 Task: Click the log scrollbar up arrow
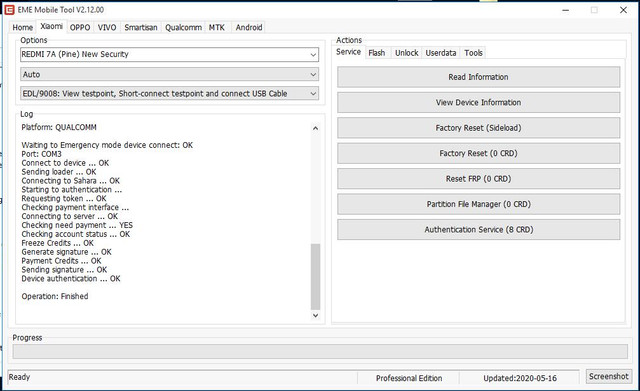click(315, 128)
